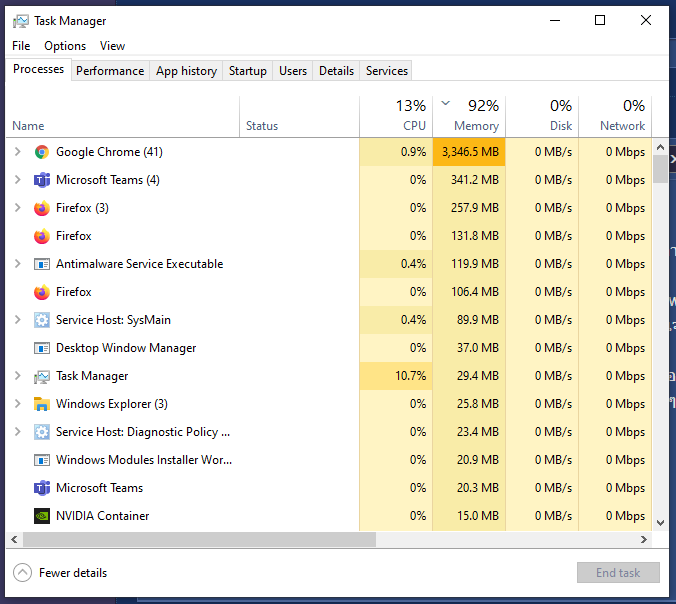Select the Processes tab

coord(38,69)
